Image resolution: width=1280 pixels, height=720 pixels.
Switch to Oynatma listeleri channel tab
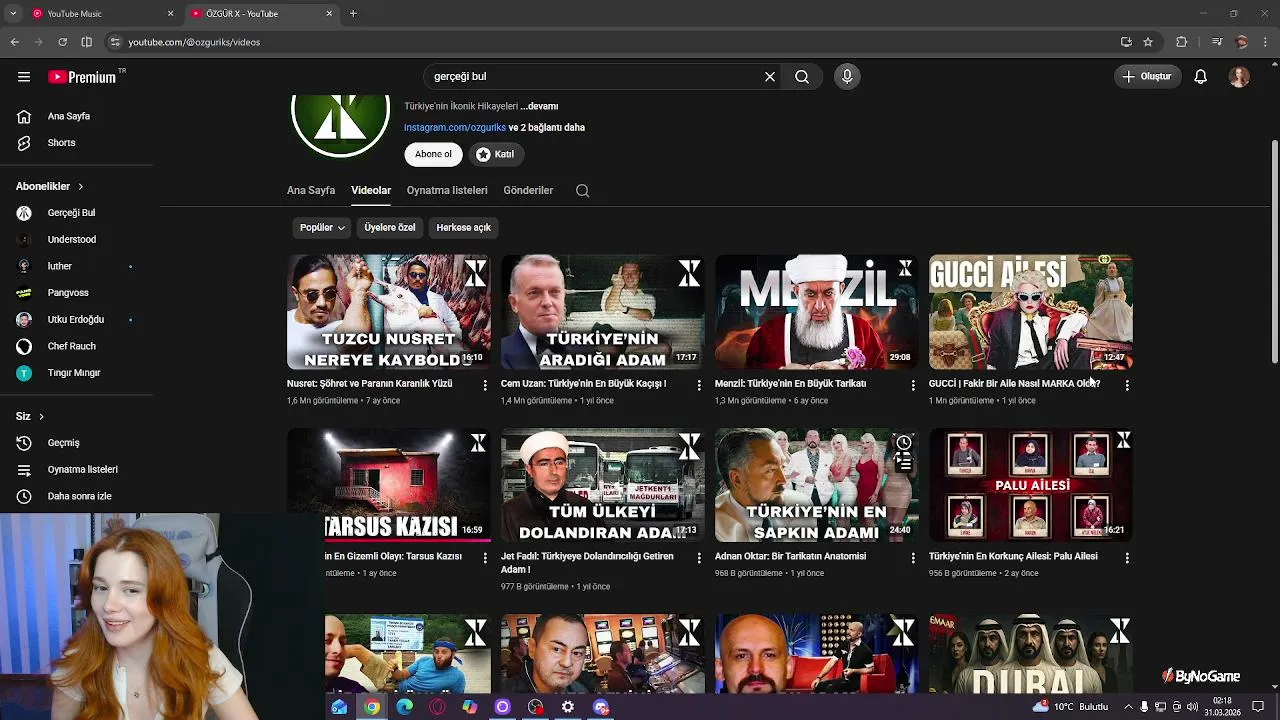pos(447,190)
